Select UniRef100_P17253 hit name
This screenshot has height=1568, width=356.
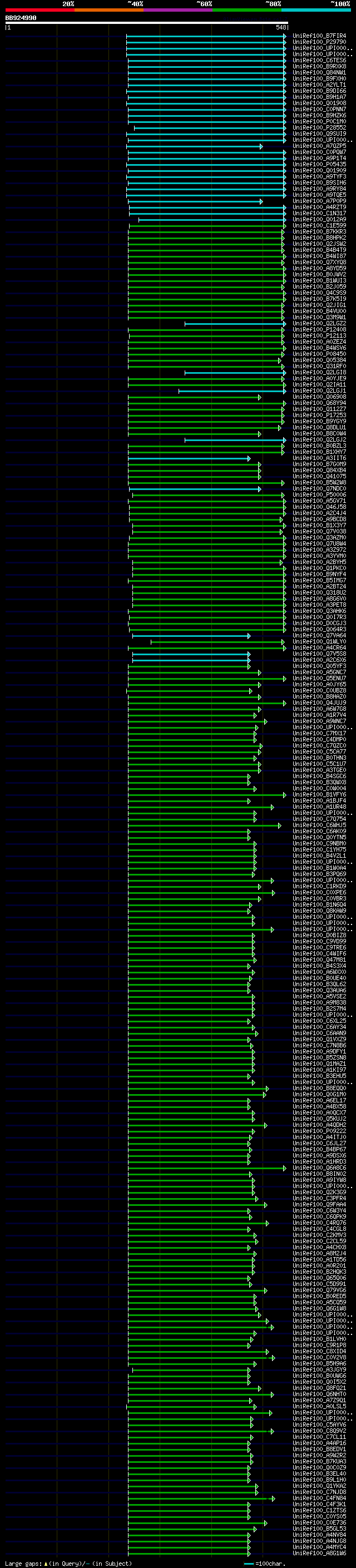(x=319, y=415)
